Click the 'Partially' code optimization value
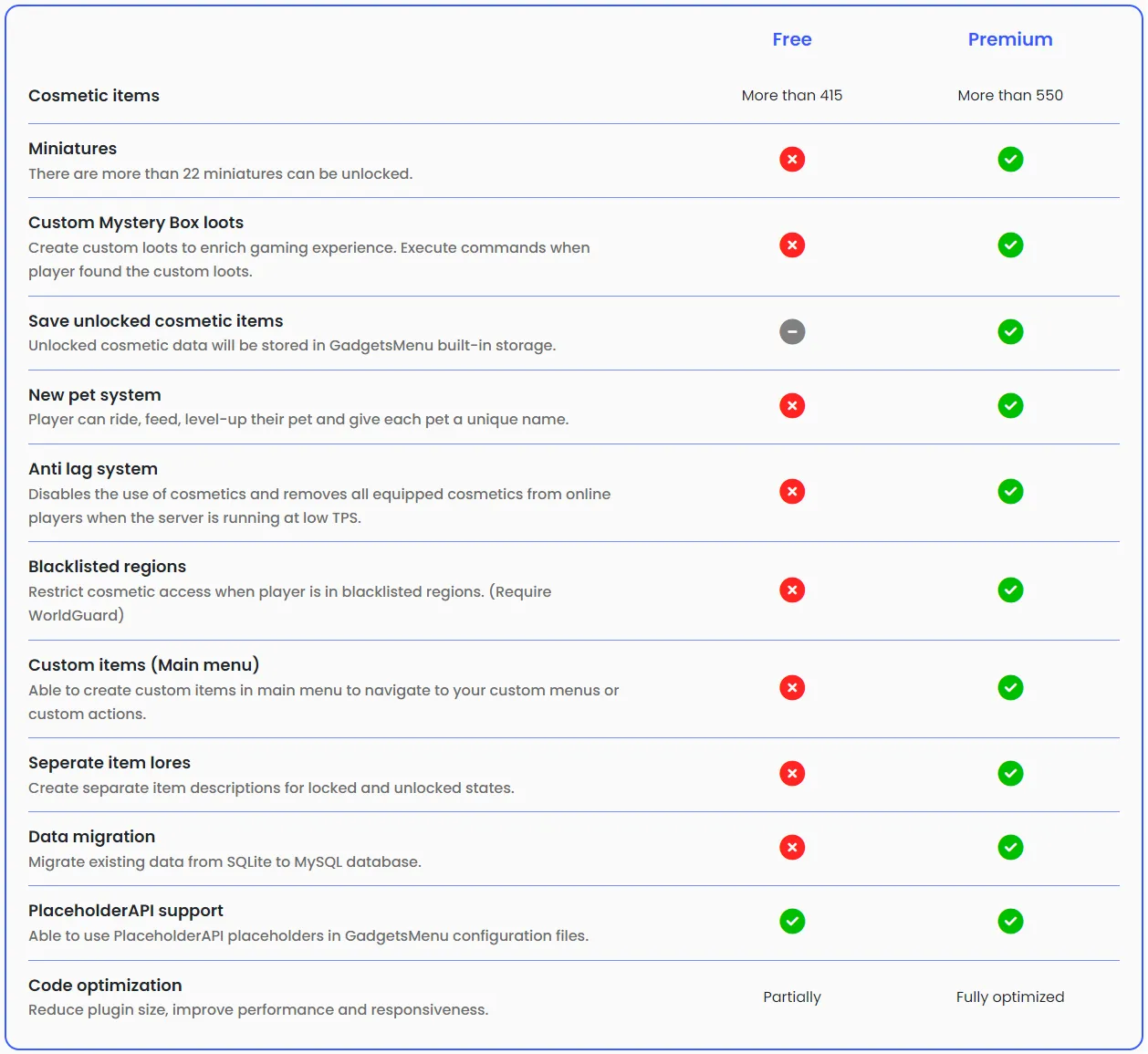The height and width of the screenshot is (1054, 1148). (x=791, y=997)
